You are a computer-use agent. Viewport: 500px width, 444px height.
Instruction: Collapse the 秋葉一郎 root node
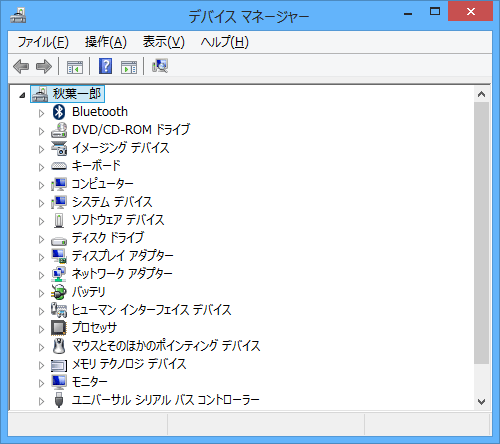[x=22, y=95]
